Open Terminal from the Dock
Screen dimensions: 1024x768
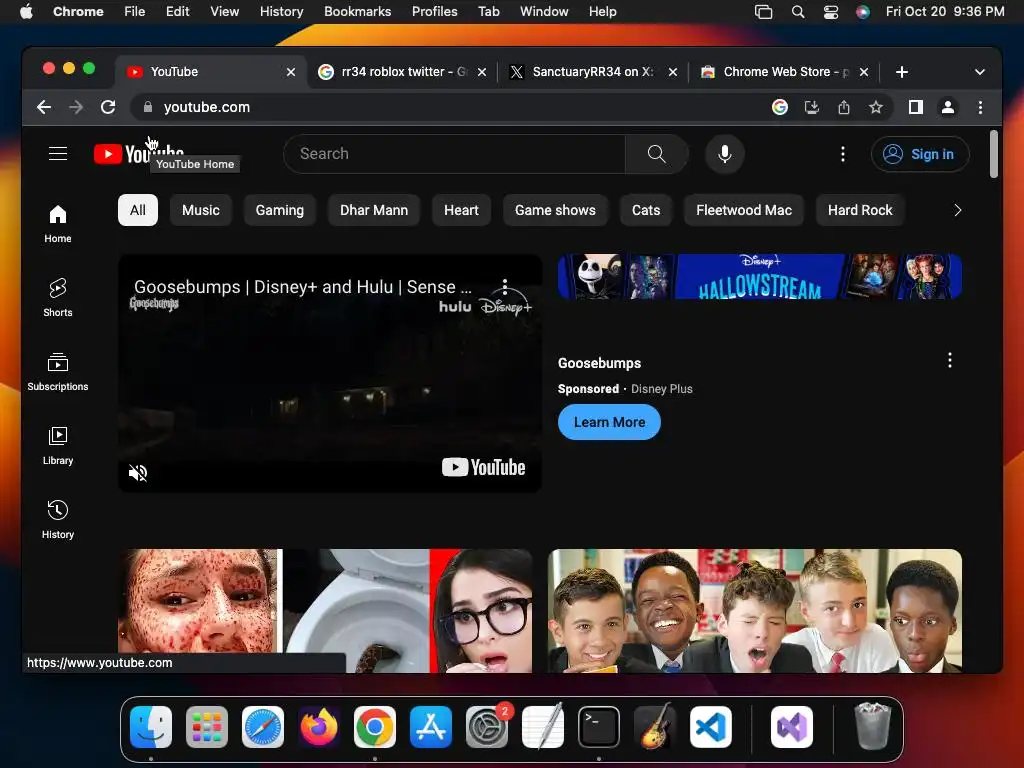coord(599,727)
